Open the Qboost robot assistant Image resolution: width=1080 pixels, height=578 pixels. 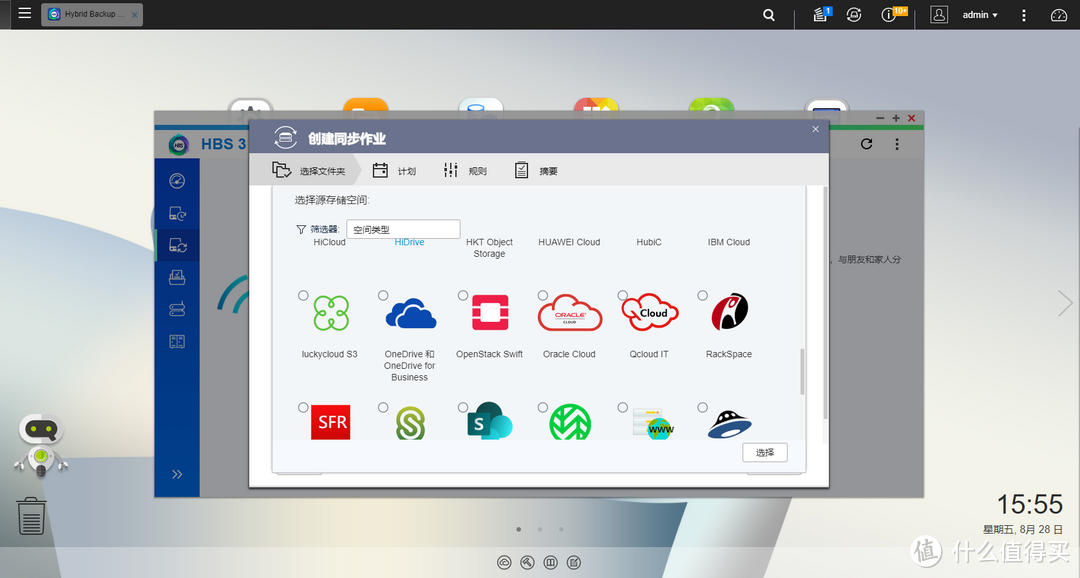[41, 445]
